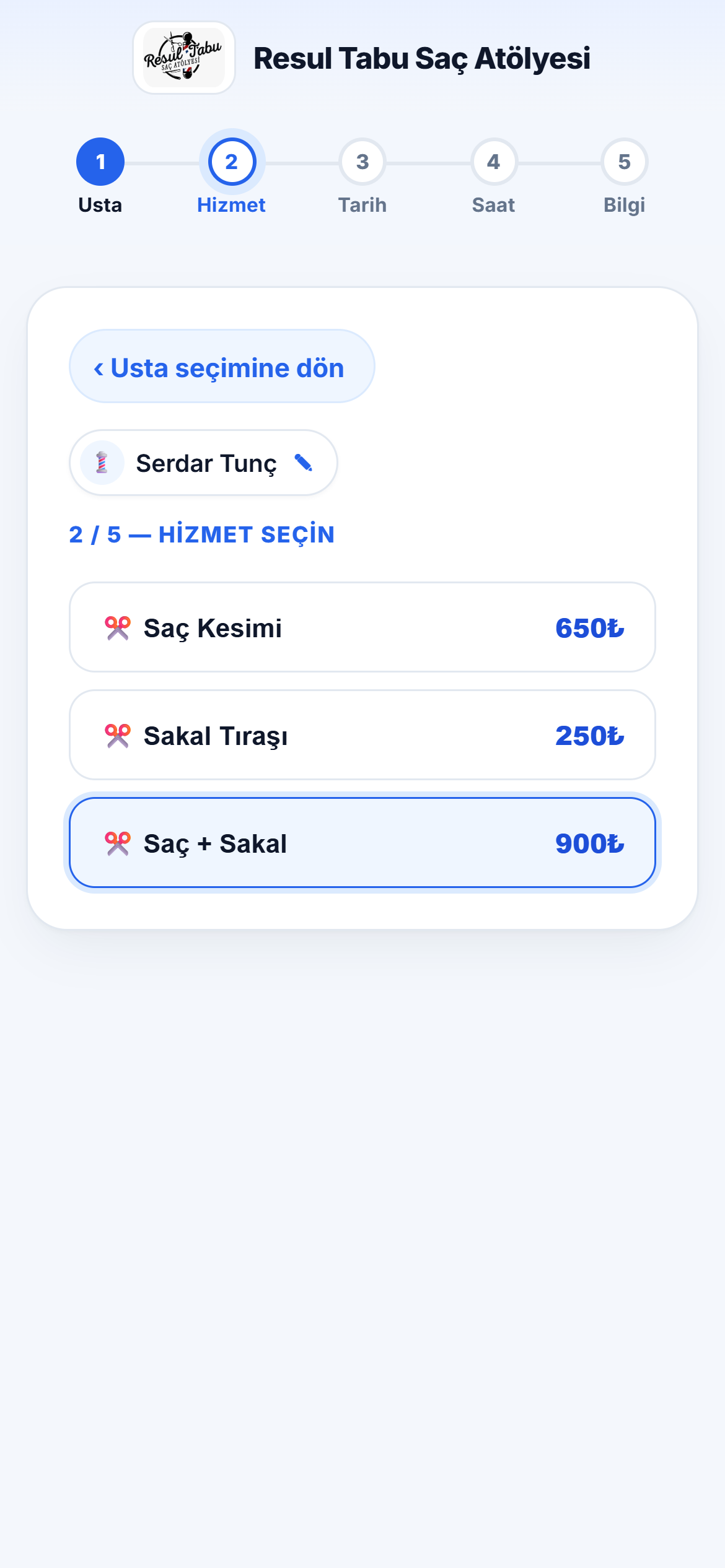This screenshot has height=1568, width=725.
Task: Choose the Saç + Sakal service option
Action: (x=362, y=843)
